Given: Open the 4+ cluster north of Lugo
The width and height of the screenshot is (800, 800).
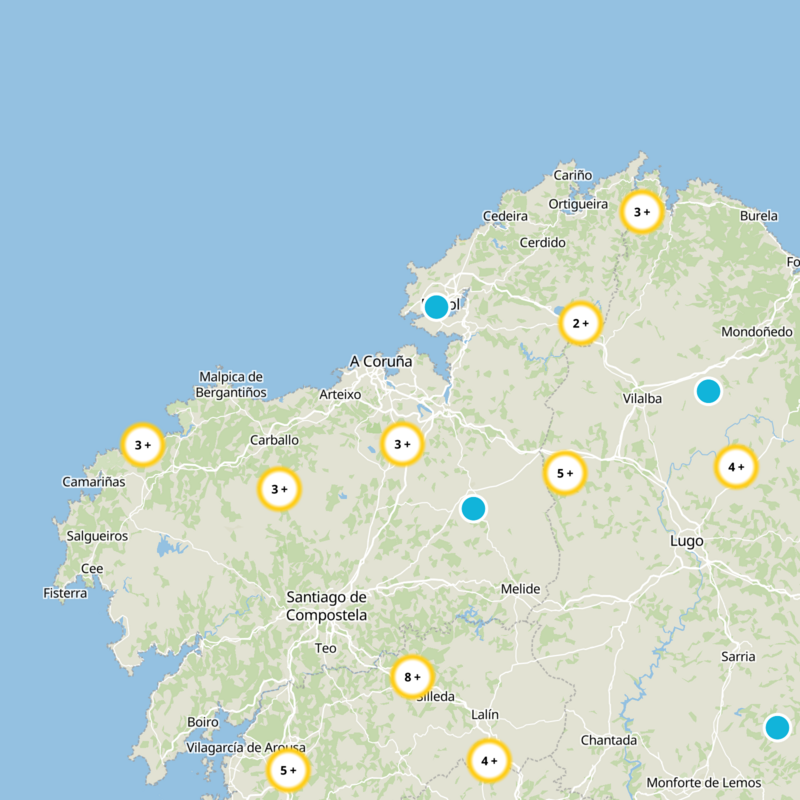Looking at the screenshot, I should click(736, 467).
